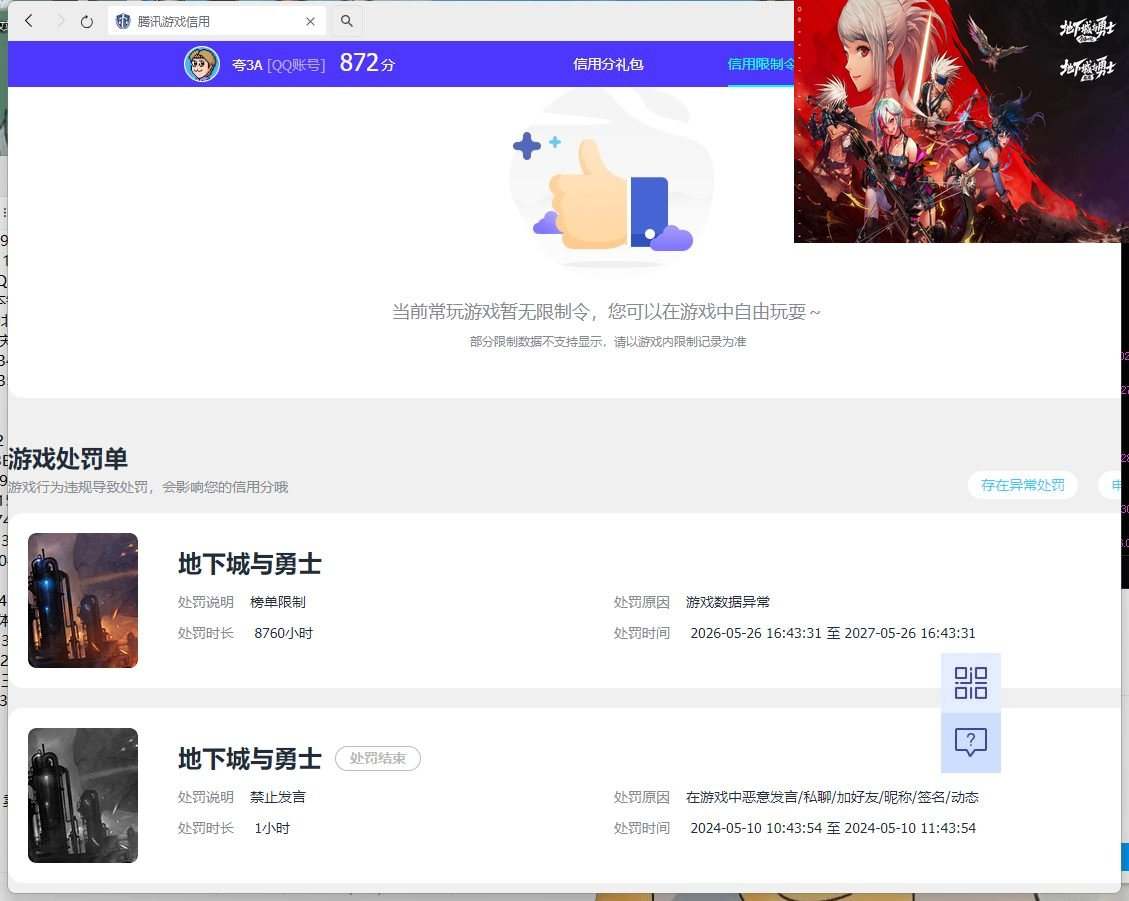Click the 当前常玩游戏暂无限制令 message
The image size is (1129, 901).
pos(606,311)
